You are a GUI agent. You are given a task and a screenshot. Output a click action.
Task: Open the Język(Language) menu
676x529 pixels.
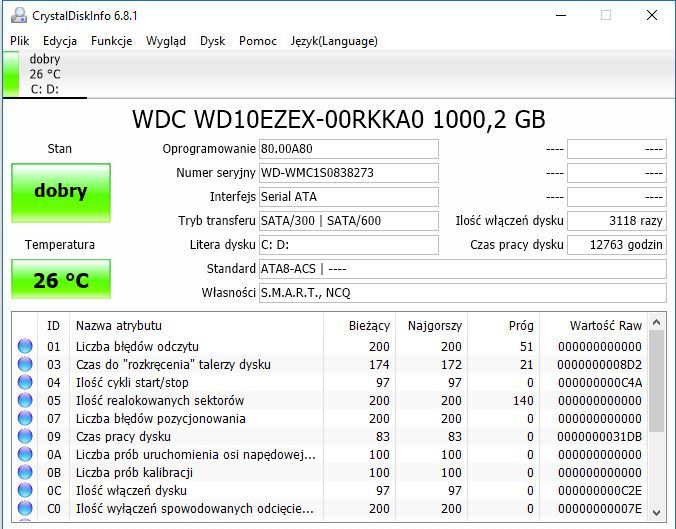[x=334, y=41]
